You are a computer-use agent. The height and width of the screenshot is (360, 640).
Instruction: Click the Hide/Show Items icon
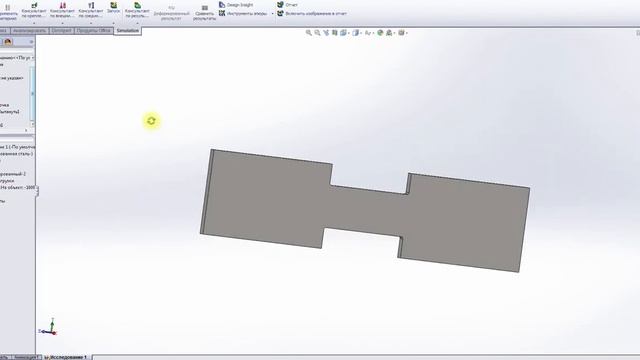coord(367,33)
